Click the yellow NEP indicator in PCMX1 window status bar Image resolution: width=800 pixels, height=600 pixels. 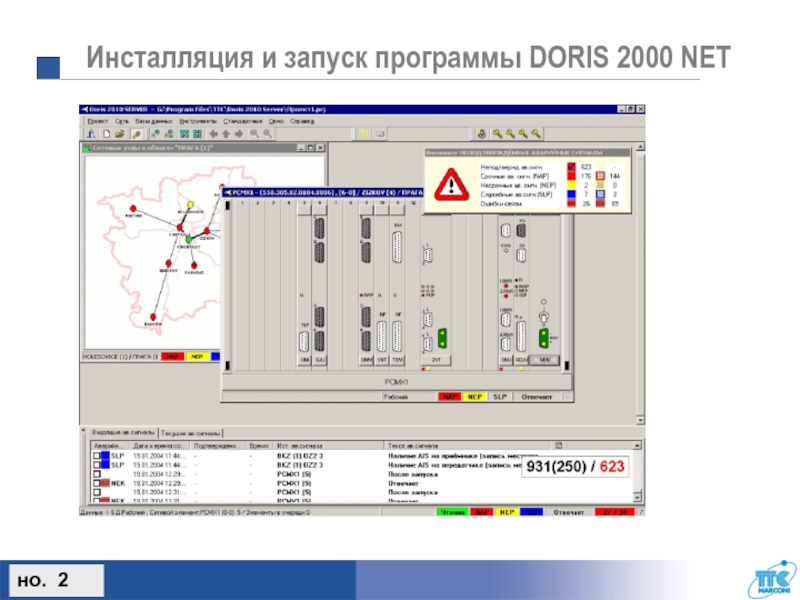pos(475,397)
